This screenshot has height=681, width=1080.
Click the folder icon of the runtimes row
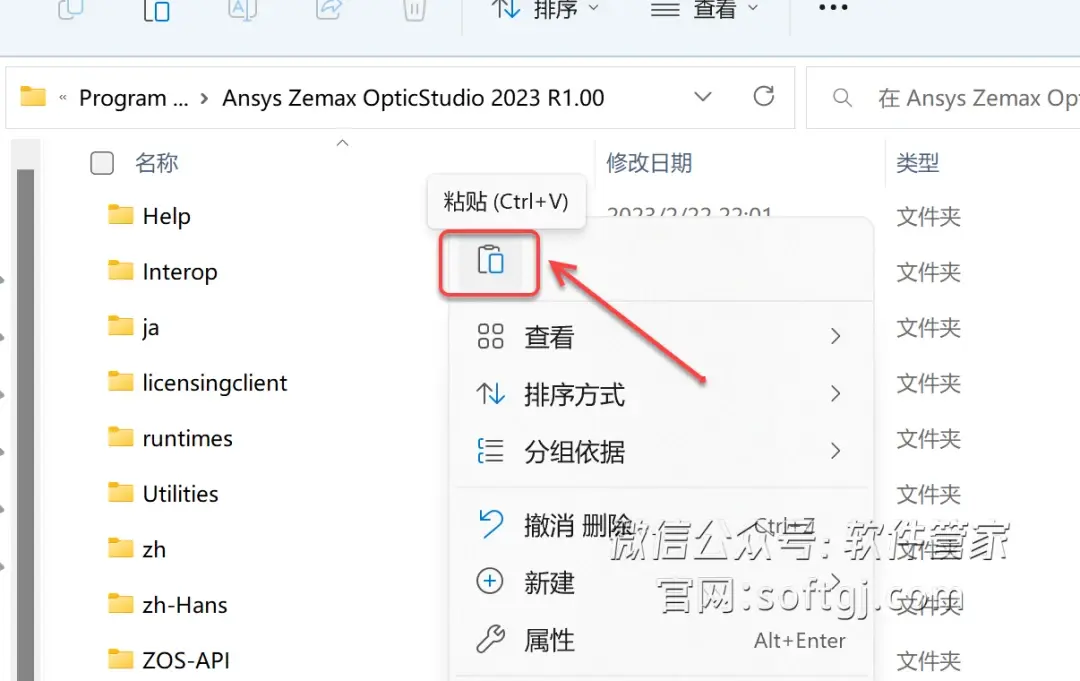click(121, 437)
